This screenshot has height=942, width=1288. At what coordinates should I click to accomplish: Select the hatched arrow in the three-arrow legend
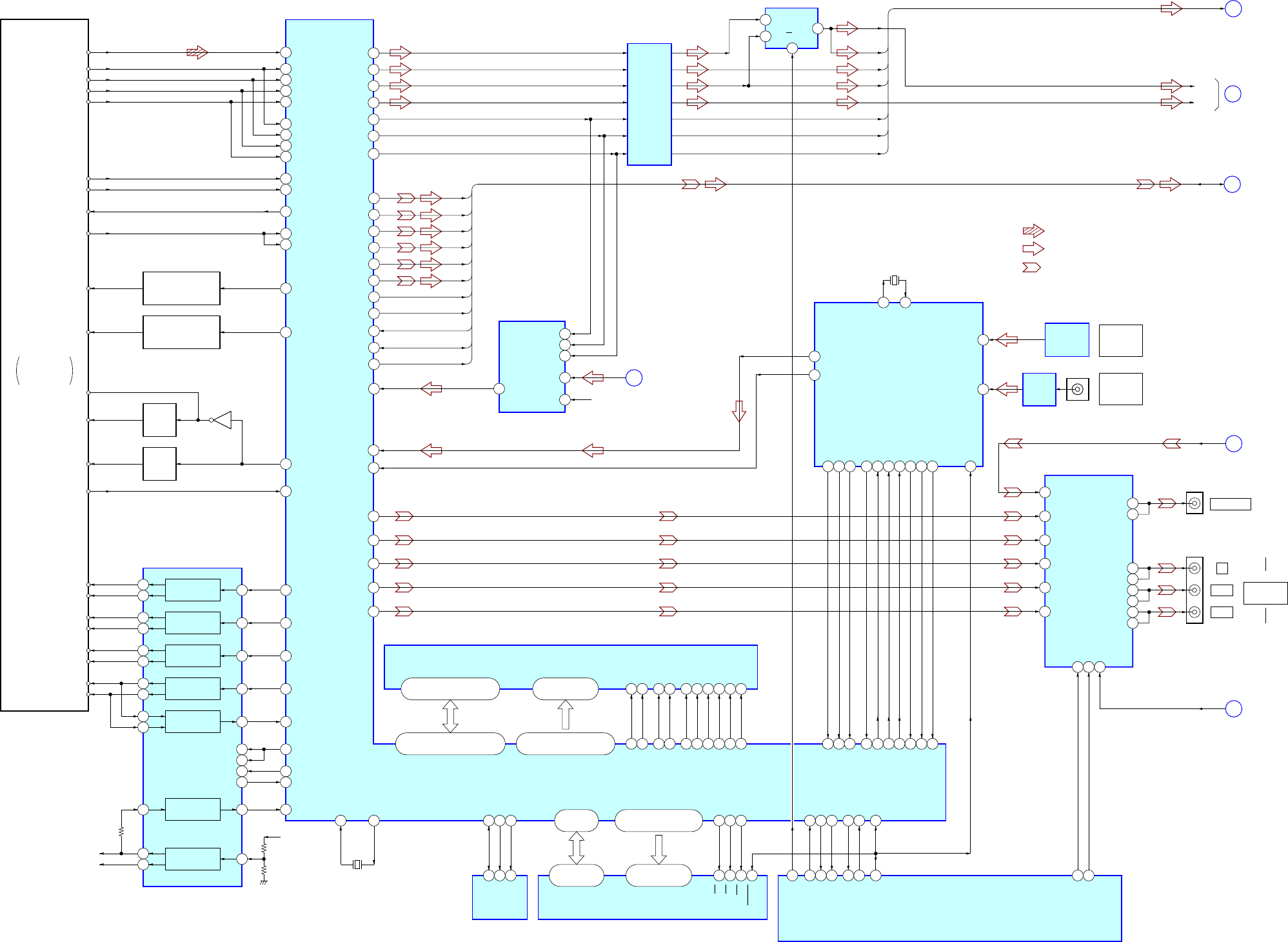(1033, 230)
